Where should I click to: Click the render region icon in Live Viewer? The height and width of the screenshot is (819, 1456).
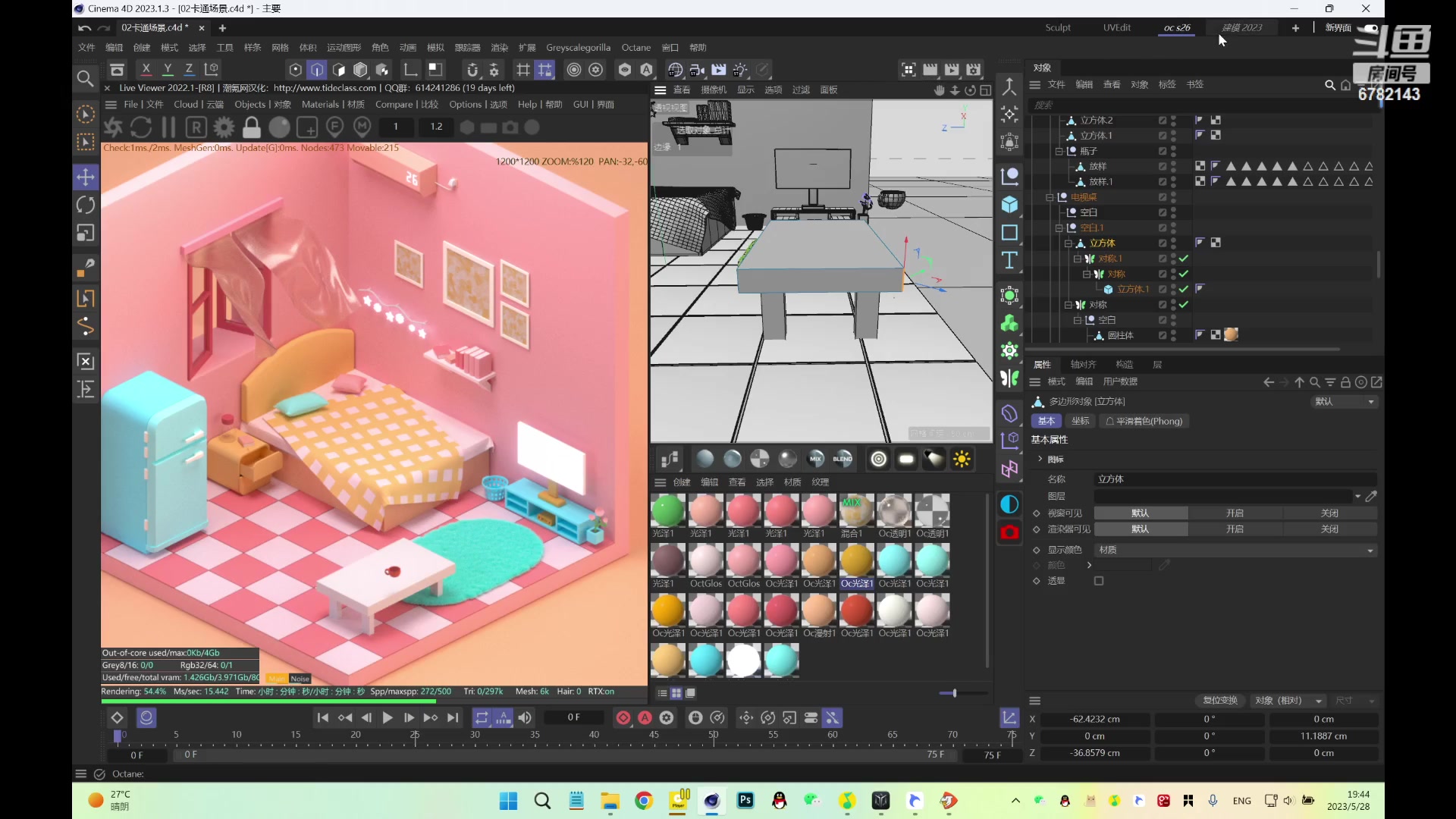pos(307,127)
